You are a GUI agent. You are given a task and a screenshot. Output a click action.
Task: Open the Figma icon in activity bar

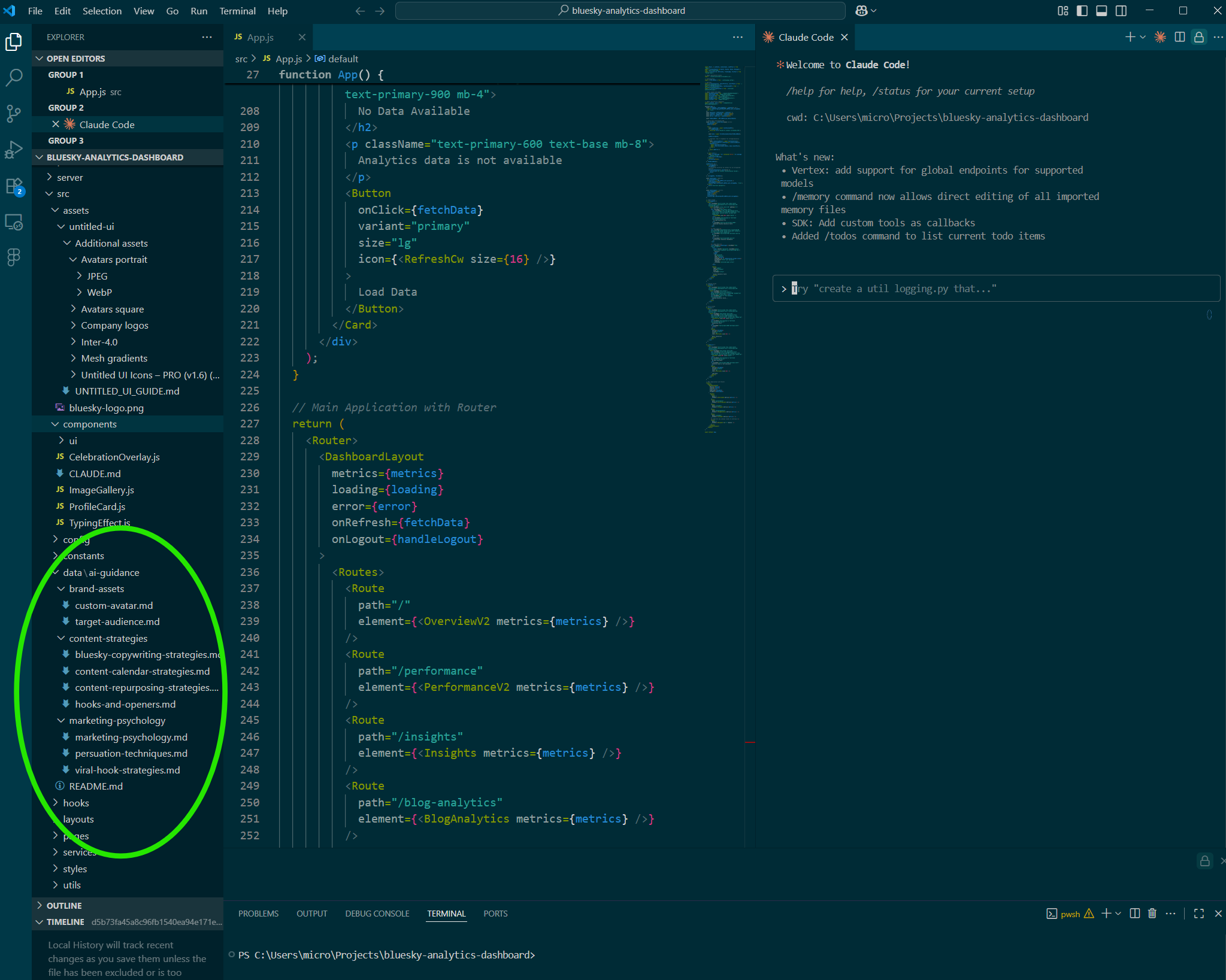tap(14, 257)
